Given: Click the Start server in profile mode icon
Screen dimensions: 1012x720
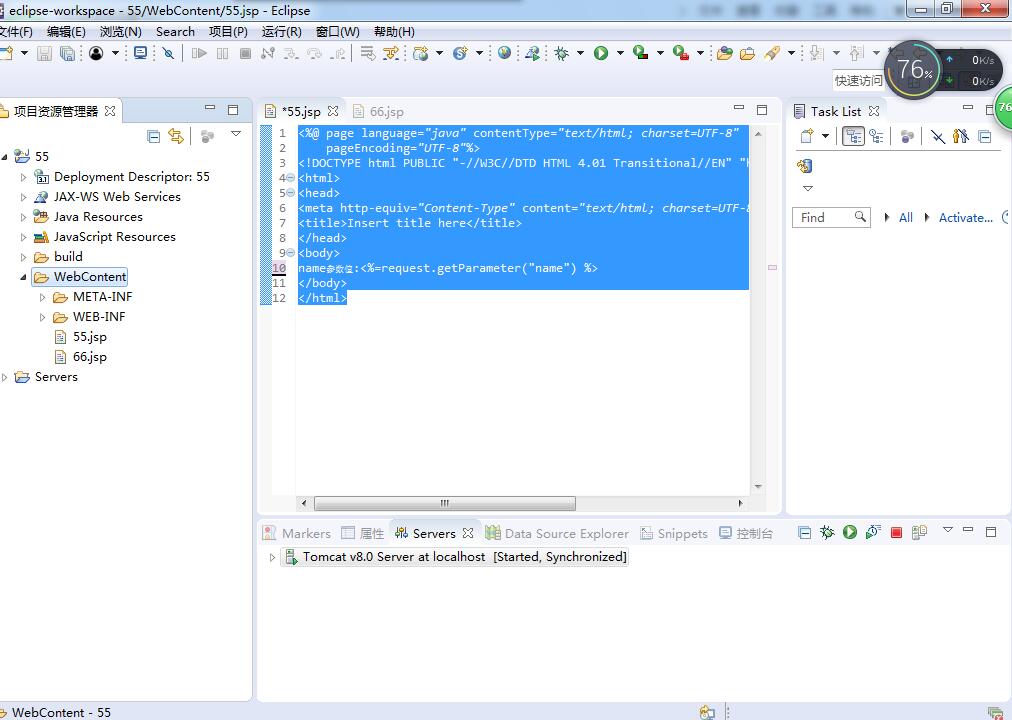Looking at the screenshot, I should (x=873, y=532).
